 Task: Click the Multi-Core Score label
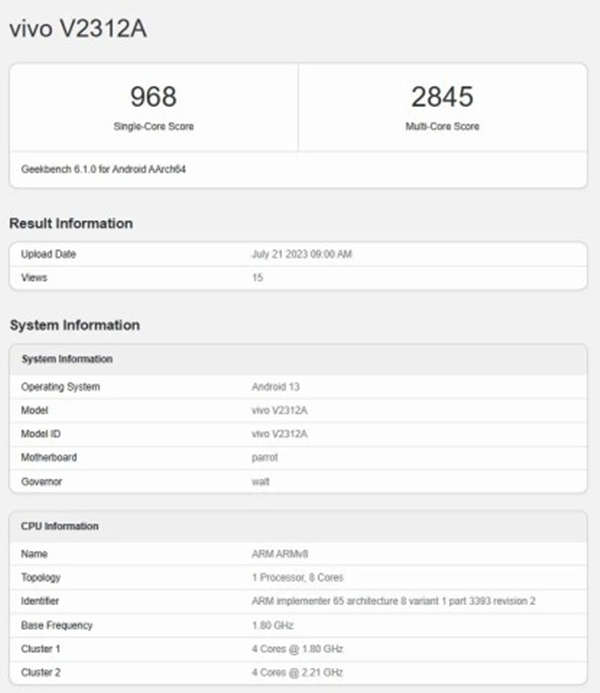tap(442, 126)
